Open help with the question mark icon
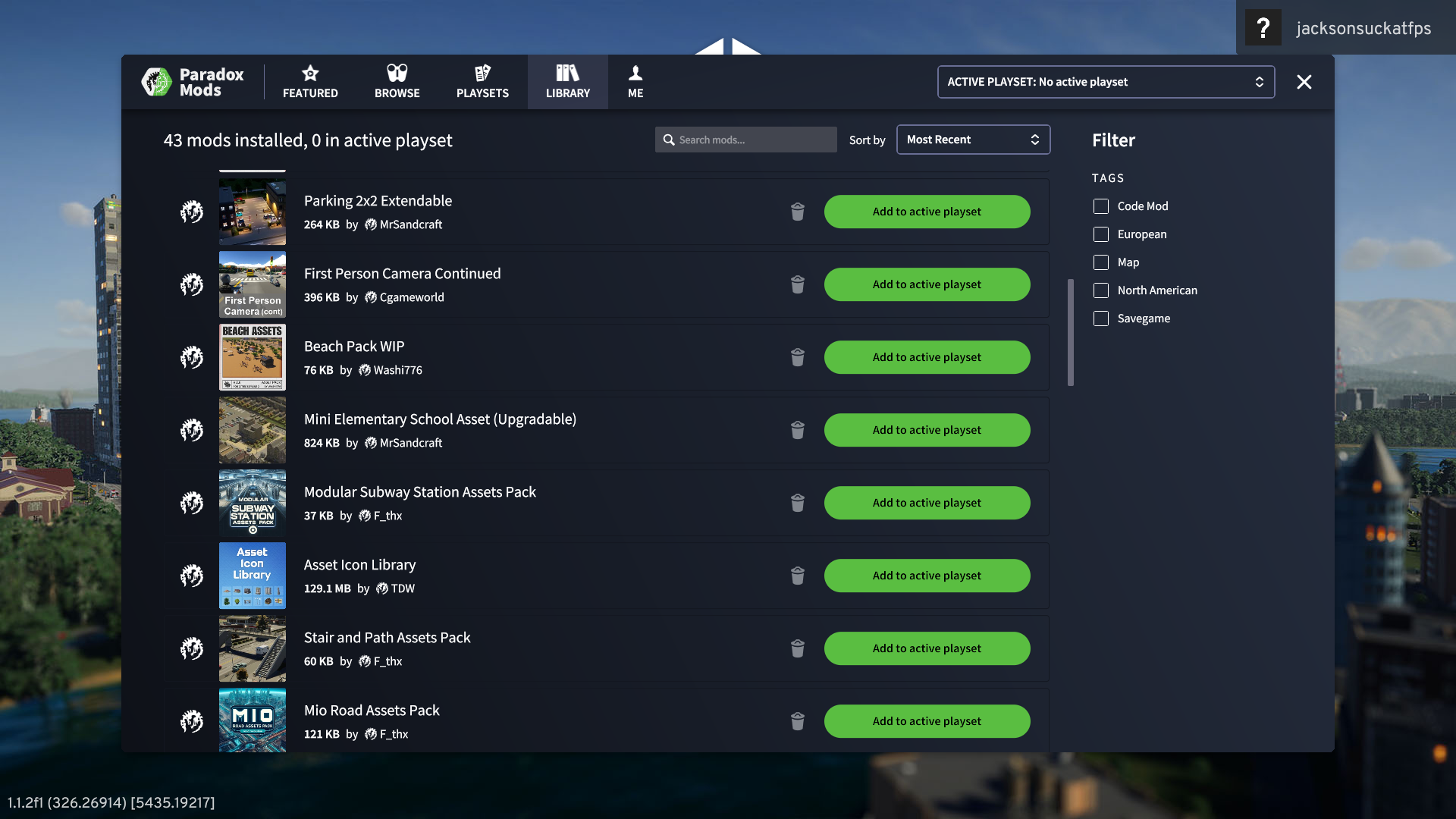The height and width of the screenshot is (819, 1456). [x=1263, y=28]
